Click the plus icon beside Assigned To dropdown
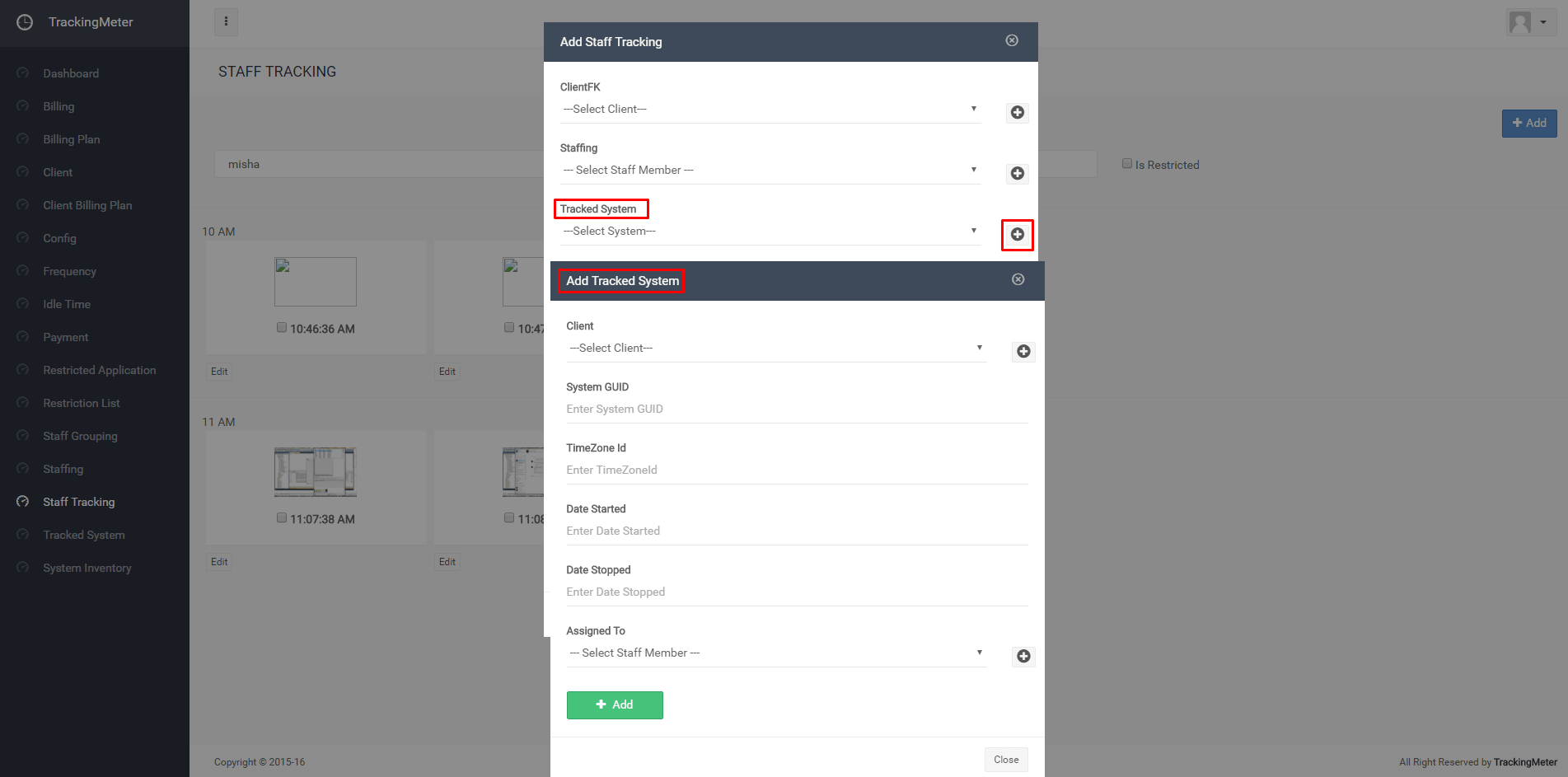This screenshot has height=777, width=1568. coord(1023,657)
